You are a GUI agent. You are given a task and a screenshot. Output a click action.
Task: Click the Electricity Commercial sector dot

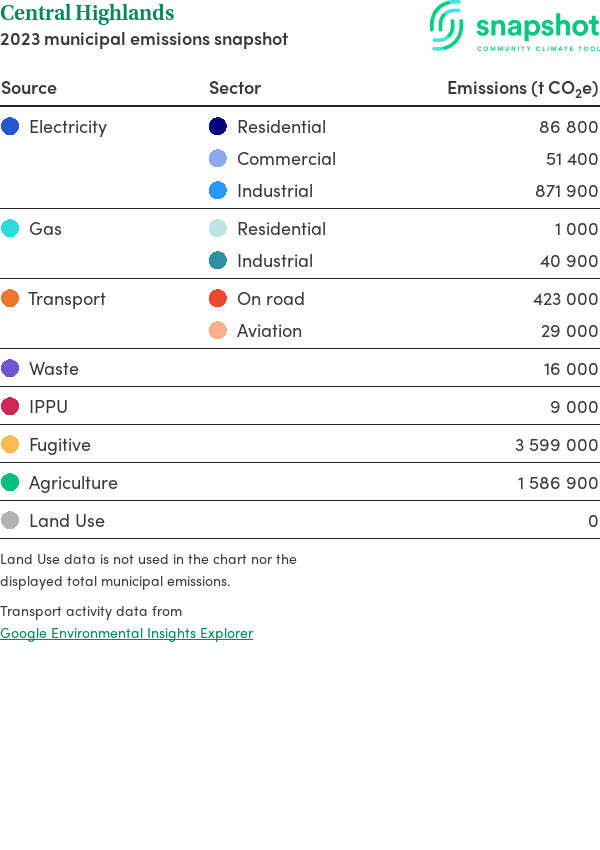coord(218,159)
